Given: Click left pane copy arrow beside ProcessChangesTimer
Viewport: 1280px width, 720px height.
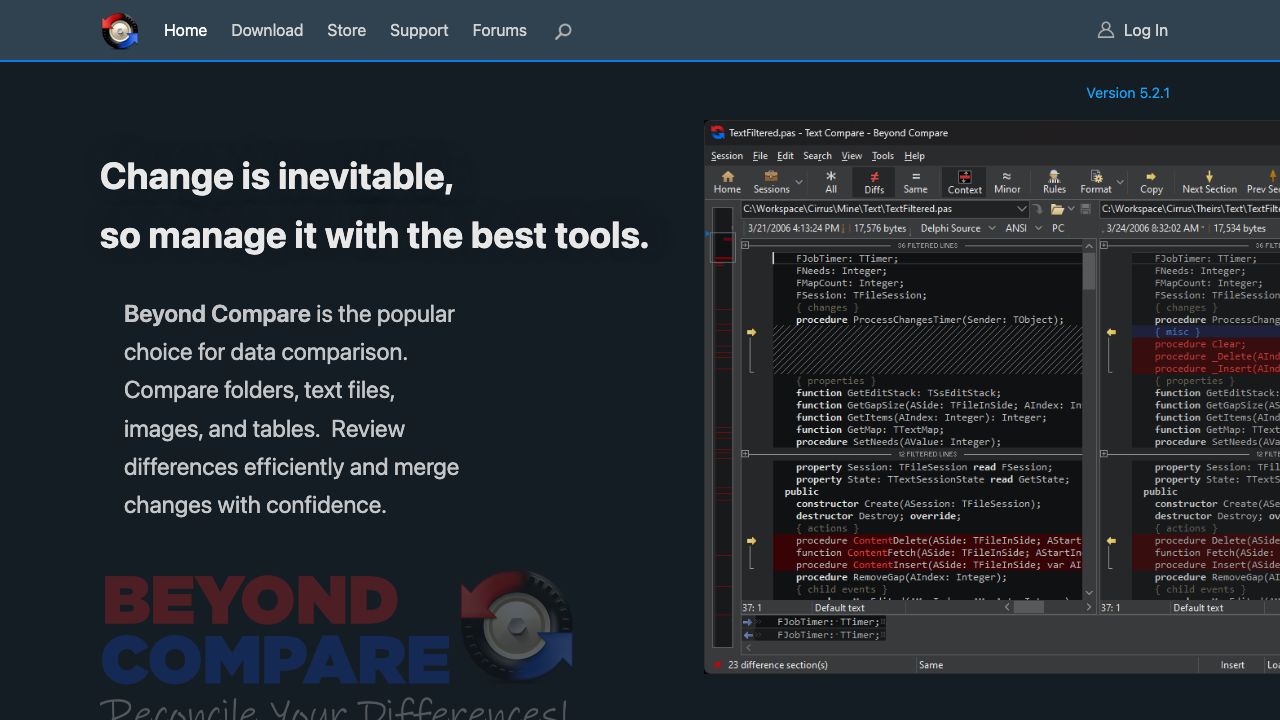Looking at the screenshot, I should 751,332.
